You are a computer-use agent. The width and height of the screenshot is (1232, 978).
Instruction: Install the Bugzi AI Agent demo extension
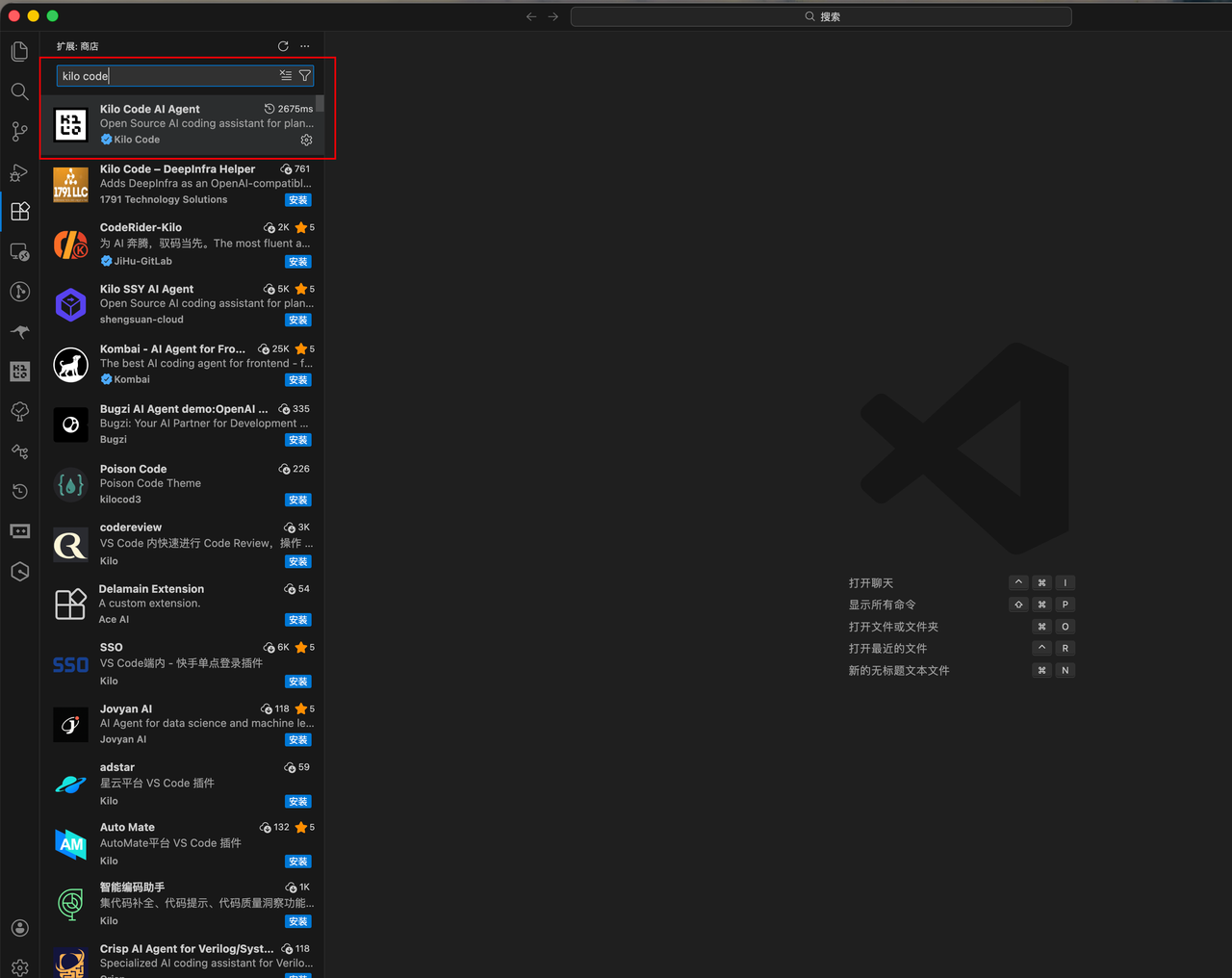(298, 440)
